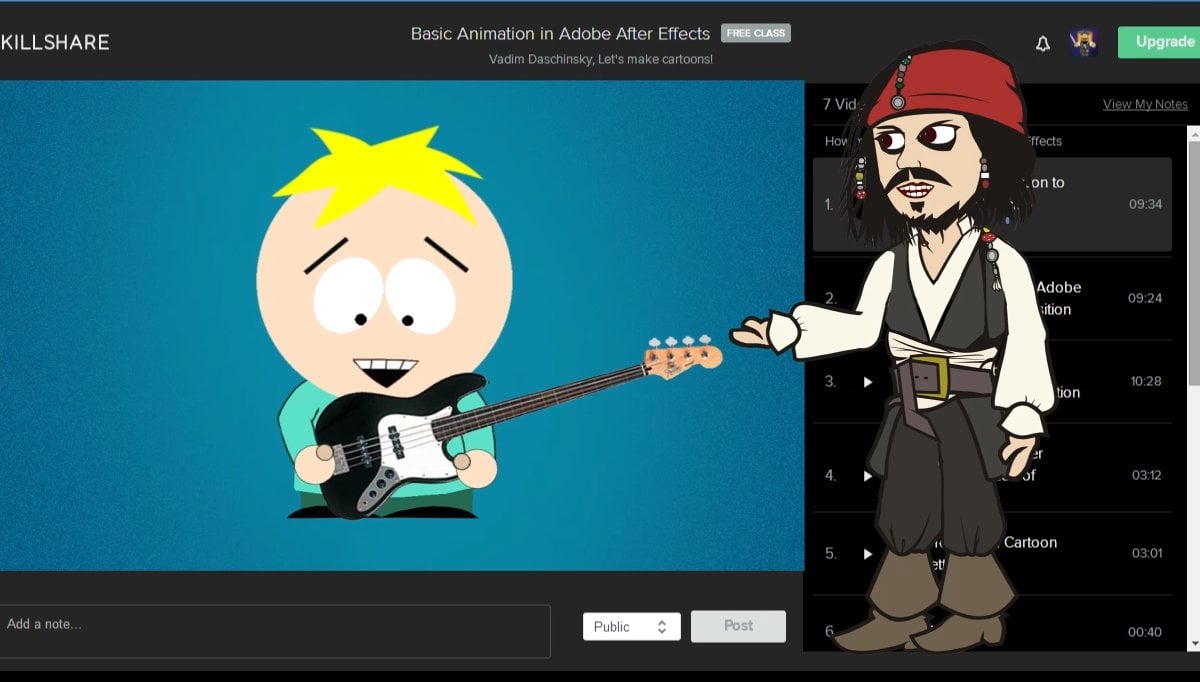Click the Upgrade button
Image resolution: width=1200 pixels, height=682 pixels.
[x=1163, y=42]
